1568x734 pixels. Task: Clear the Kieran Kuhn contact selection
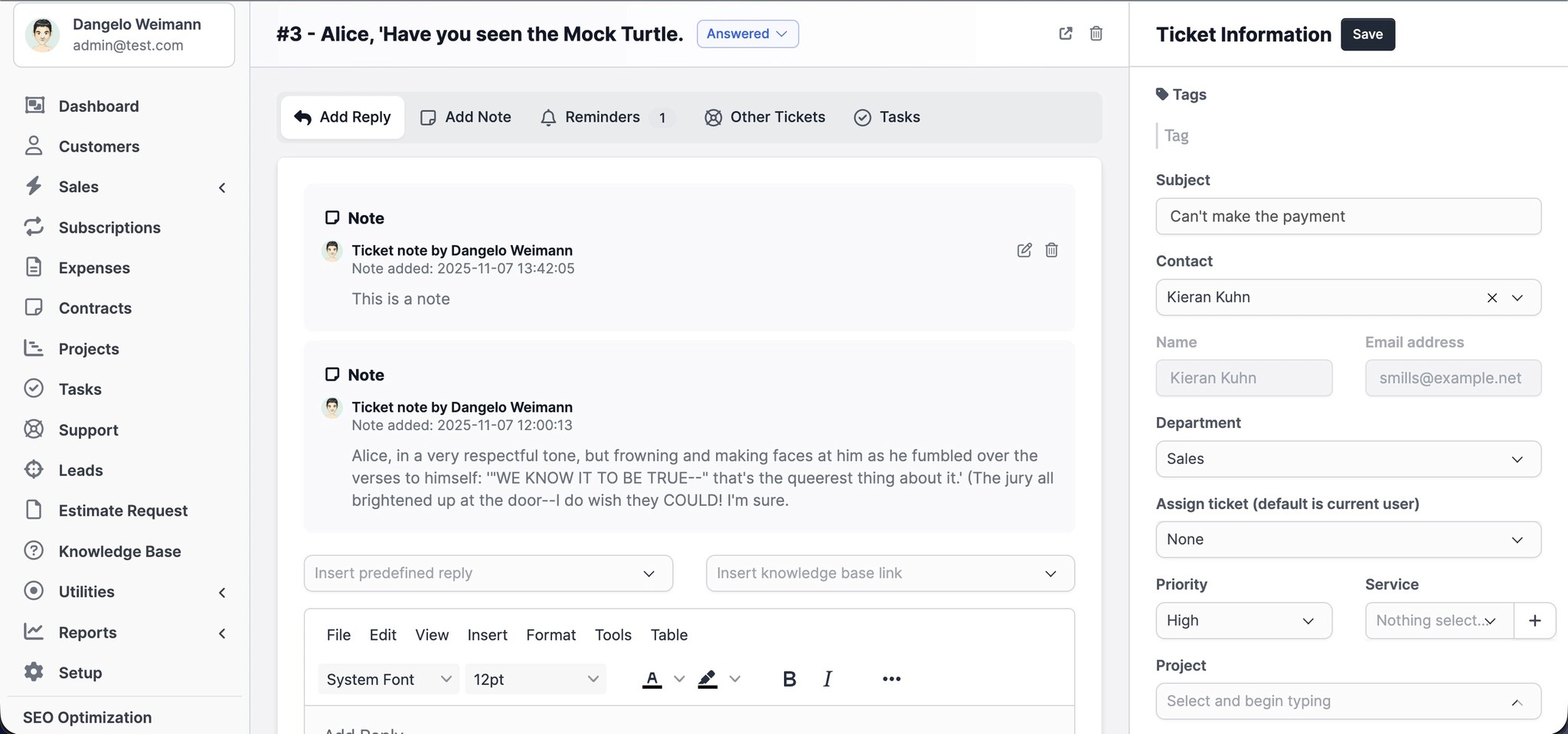tap(1492, 298)
